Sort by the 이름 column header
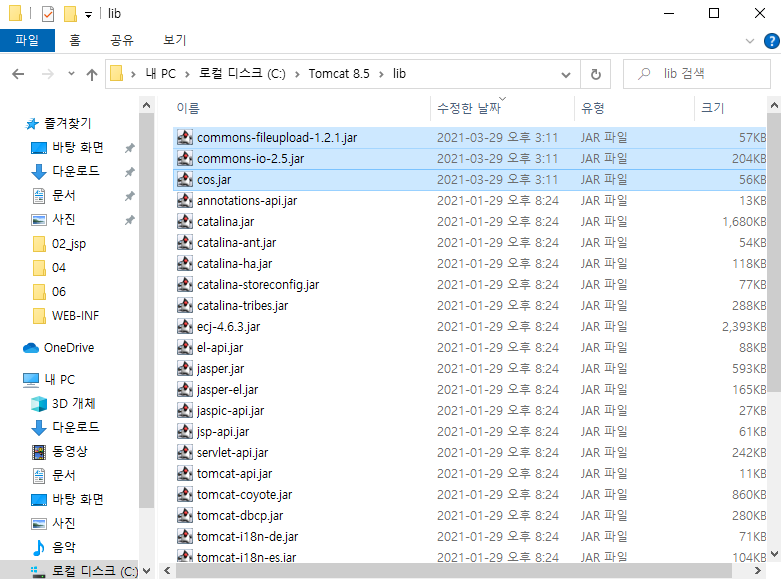Viewport: 781px width, 579px height. coord(188,108)
